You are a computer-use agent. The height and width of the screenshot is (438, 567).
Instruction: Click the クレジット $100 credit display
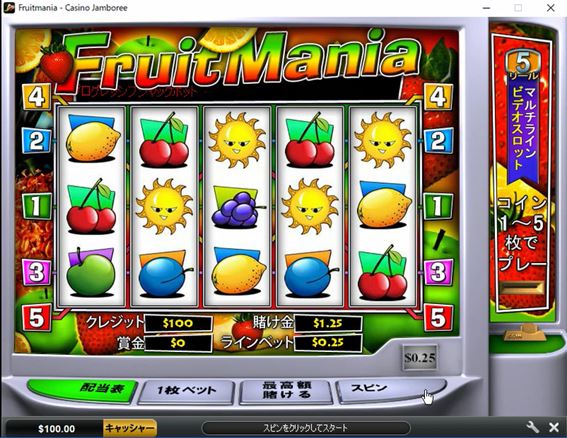[178, 323]
